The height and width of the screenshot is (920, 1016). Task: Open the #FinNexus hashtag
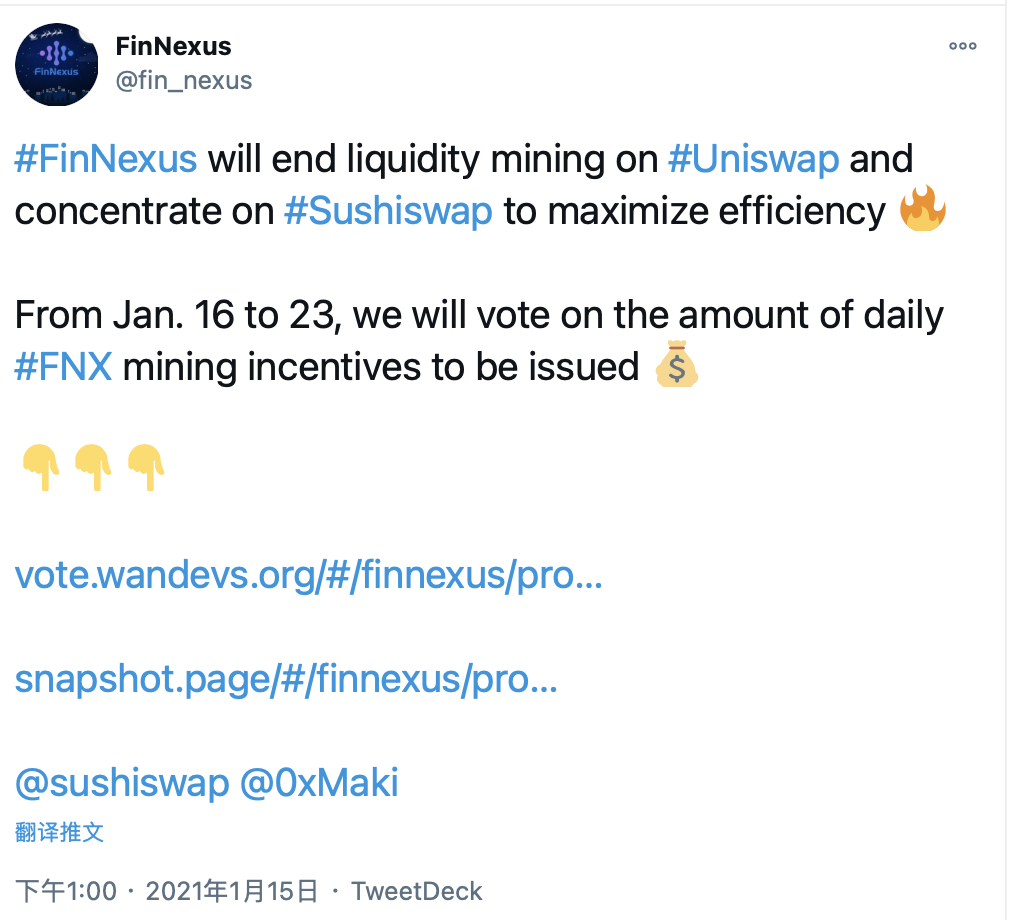coord(106,159)
